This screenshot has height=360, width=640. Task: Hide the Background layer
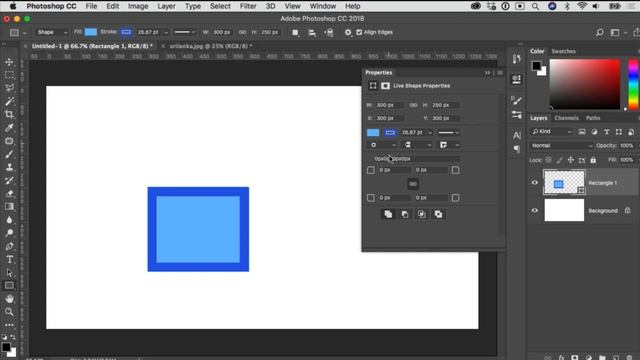(x=535, y=211)
